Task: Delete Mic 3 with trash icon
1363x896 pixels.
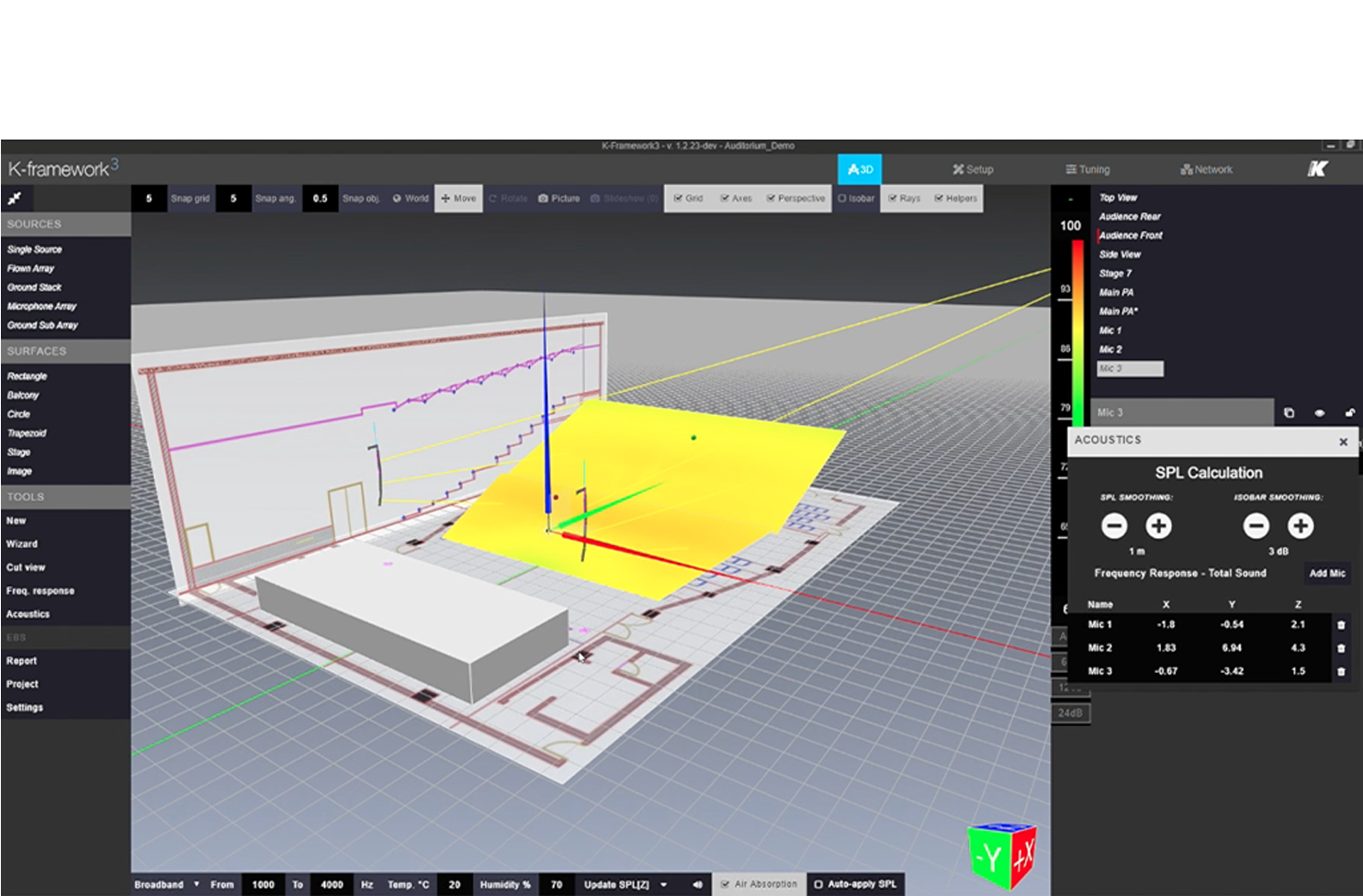Action: click(x=1341, y=671)
